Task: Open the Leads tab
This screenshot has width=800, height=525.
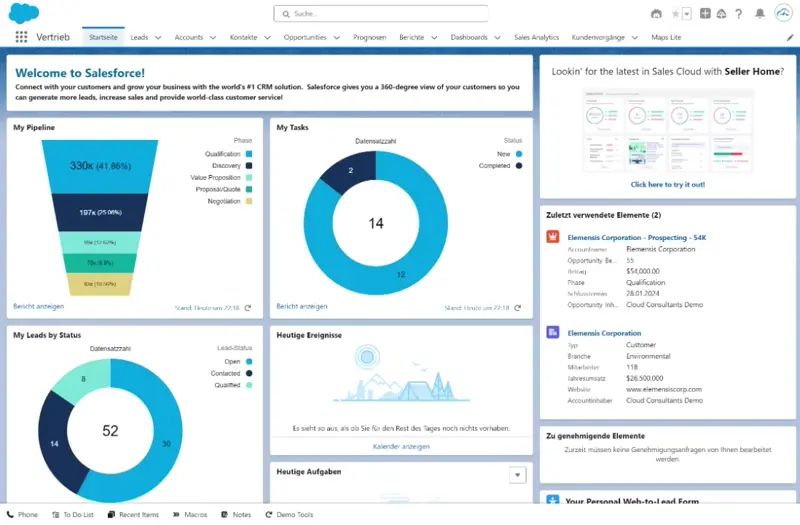Action: click(x=139, y=37)
